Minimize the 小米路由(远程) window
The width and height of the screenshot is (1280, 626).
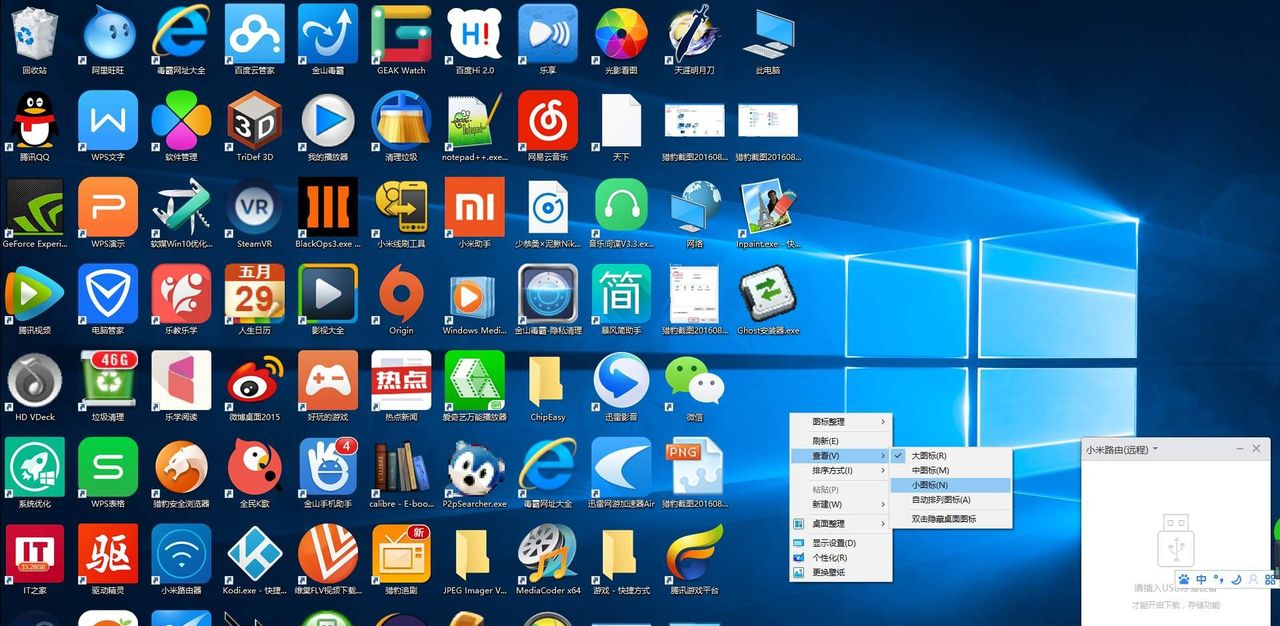click(x=1239, y=450)
